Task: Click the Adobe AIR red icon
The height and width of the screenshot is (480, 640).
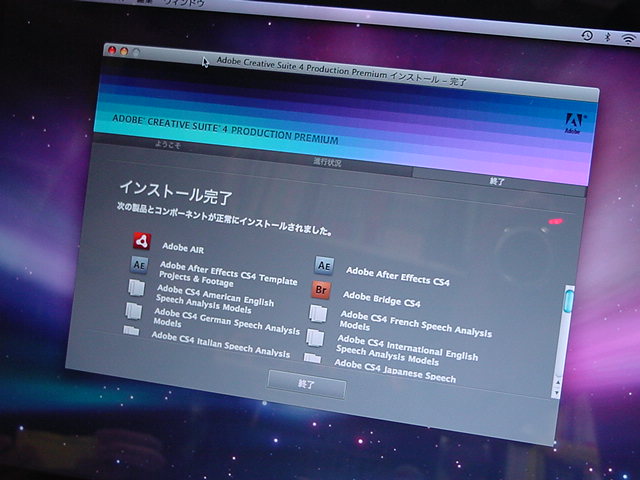Action: click(x=142, y=241)
